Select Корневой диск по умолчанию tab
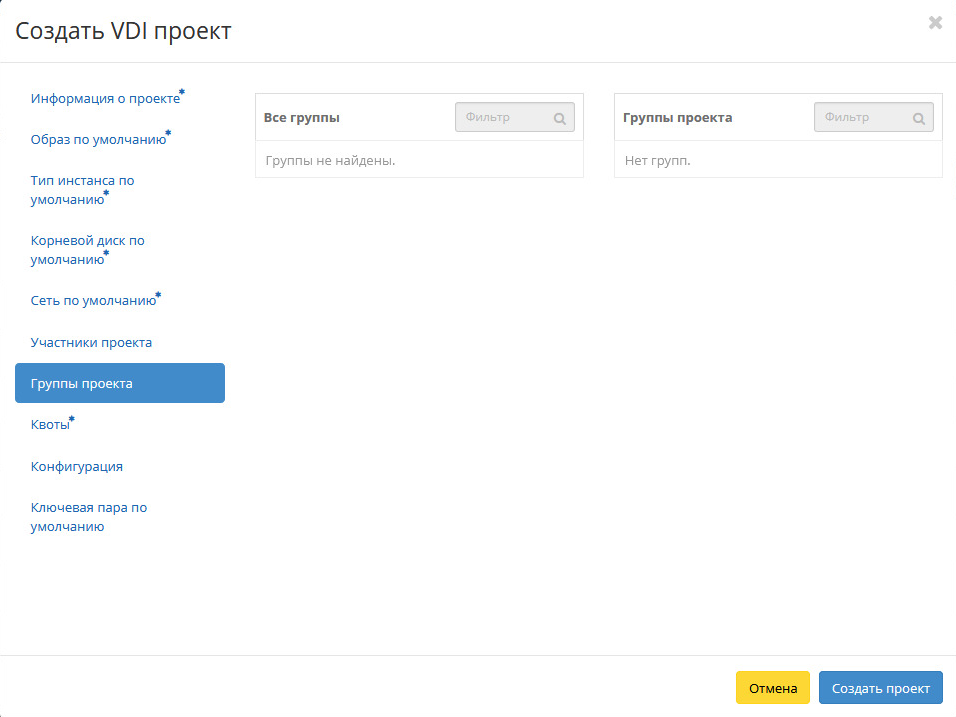 [88, 249]
